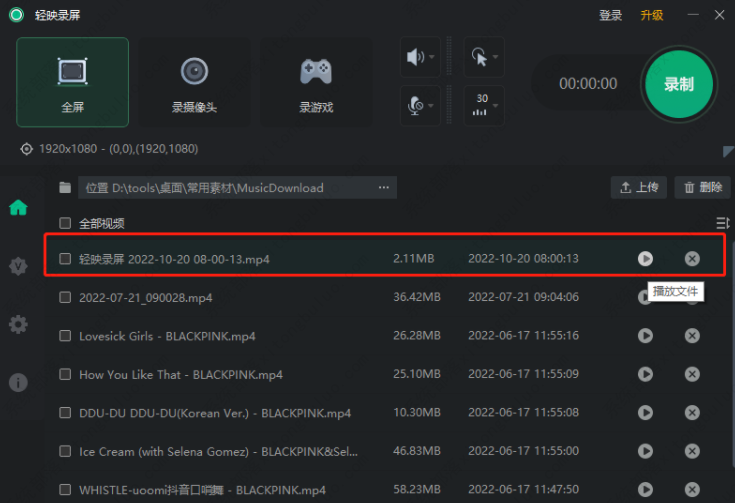Switch to 录摄像头 webcam recording mode
This screenshot has width=735, height=503.
tap(194, 82)
